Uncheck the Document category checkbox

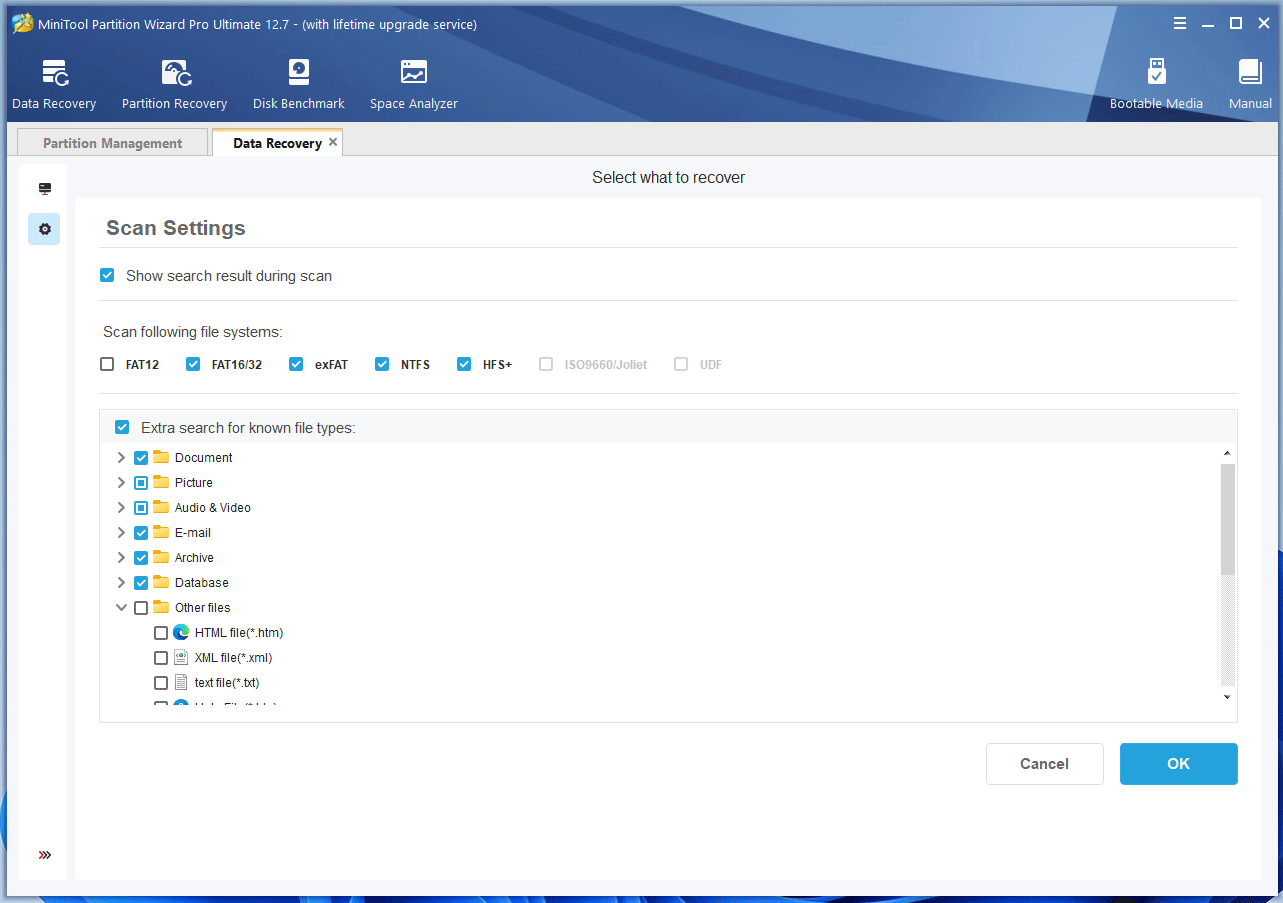click(x=141, y=457)
